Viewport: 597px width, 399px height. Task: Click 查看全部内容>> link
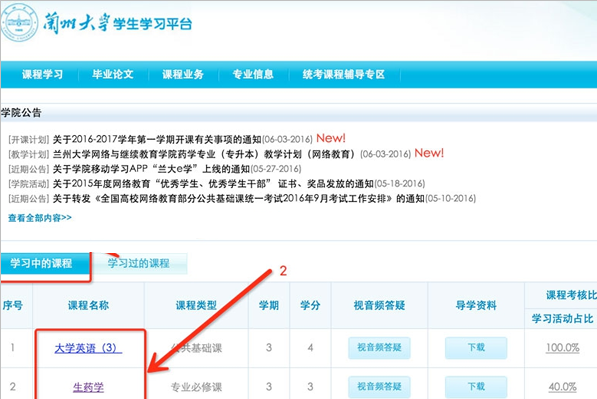[40, 218]
